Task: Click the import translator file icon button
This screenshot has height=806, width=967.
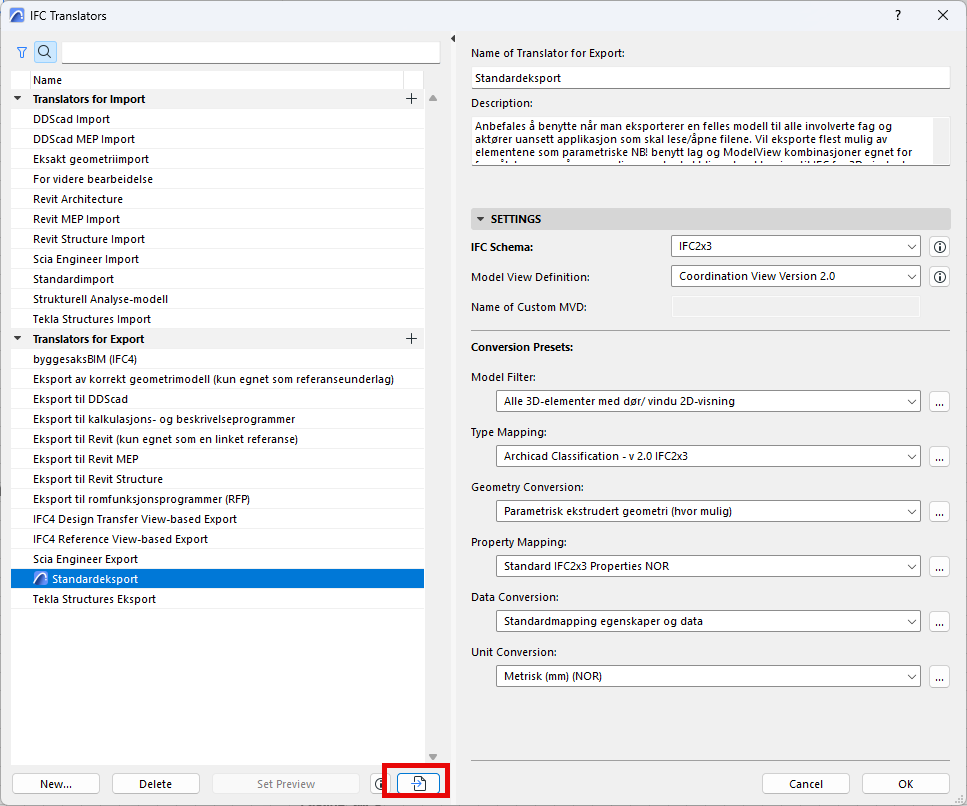Action: coord(419,784)
